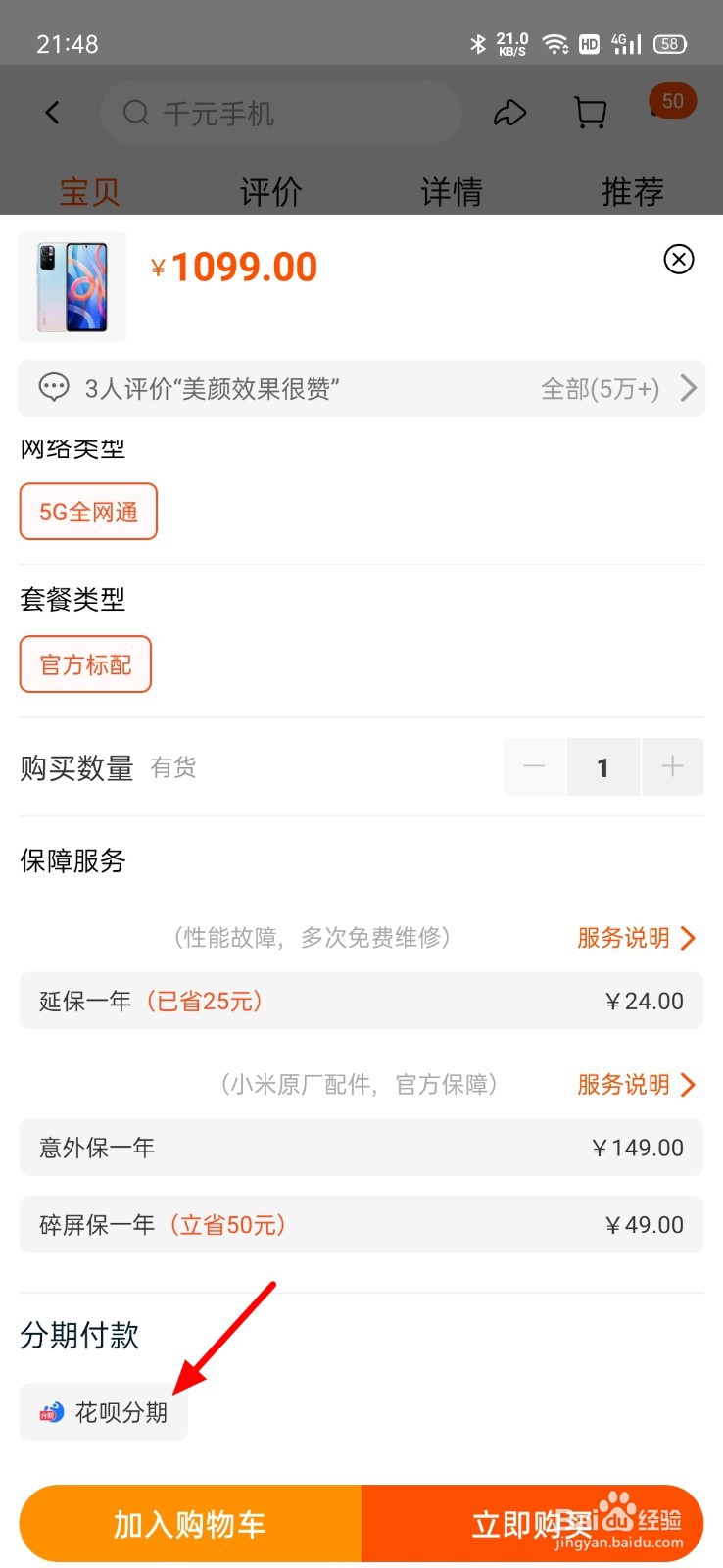Screen dimensions: 723x1568
Task: Decrease purchase quantity with minus button
Action: (534, 766)
